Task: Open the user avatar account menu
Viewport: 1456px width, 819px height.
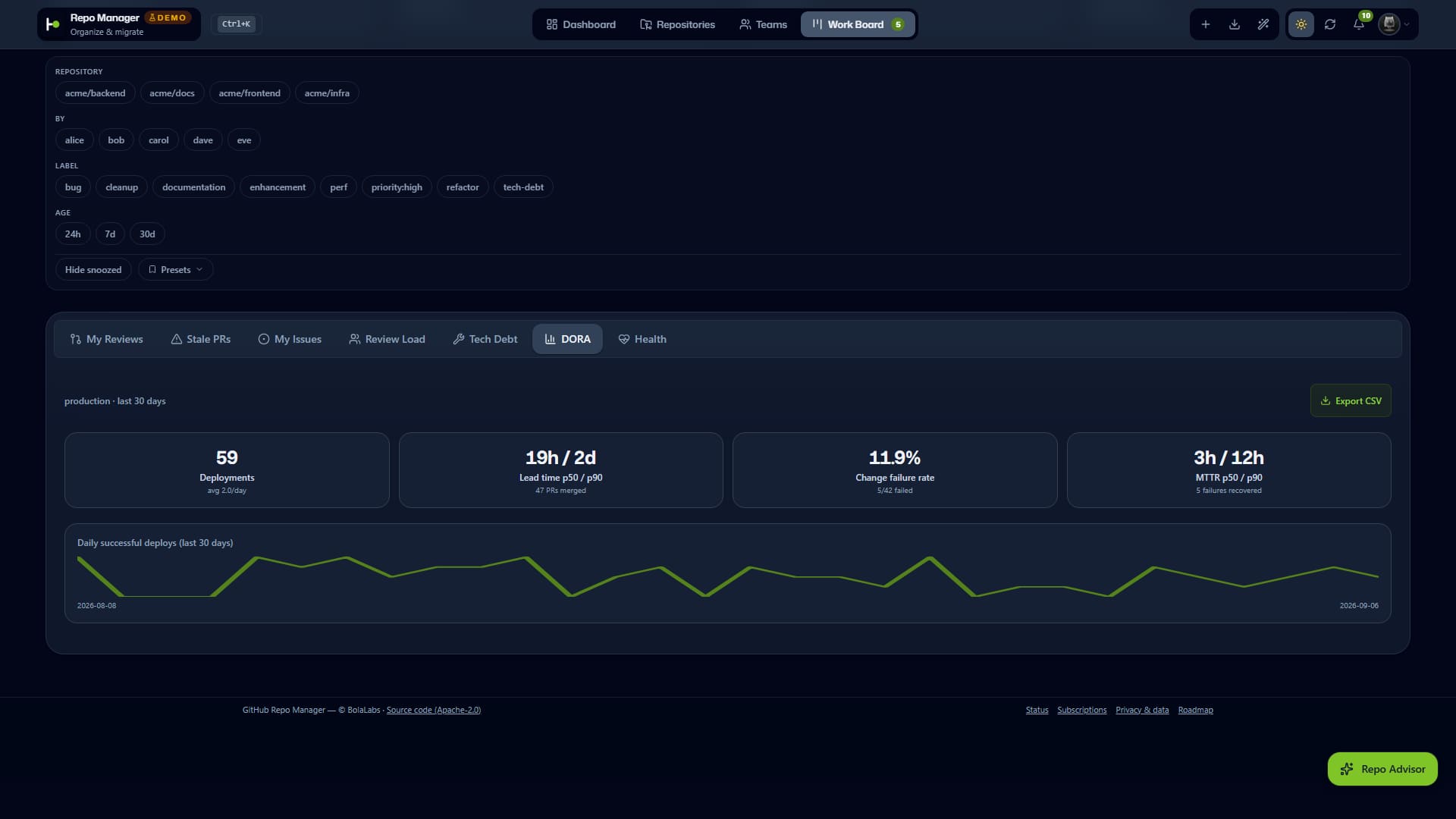Action: pos(1394,24)
